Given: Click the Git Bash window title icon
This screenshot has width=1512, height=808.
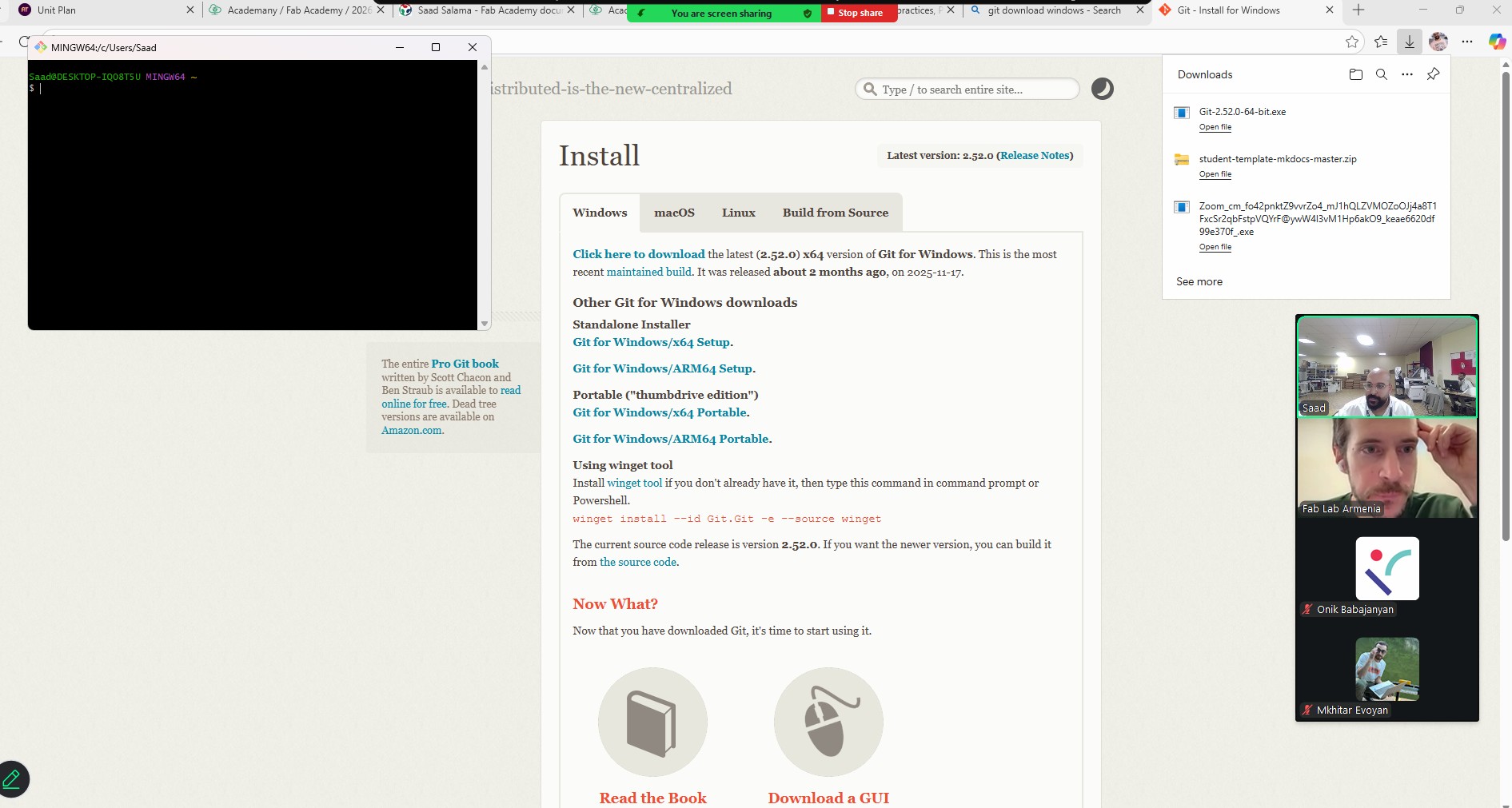Looking at the screenshot, I should (41, 47).
